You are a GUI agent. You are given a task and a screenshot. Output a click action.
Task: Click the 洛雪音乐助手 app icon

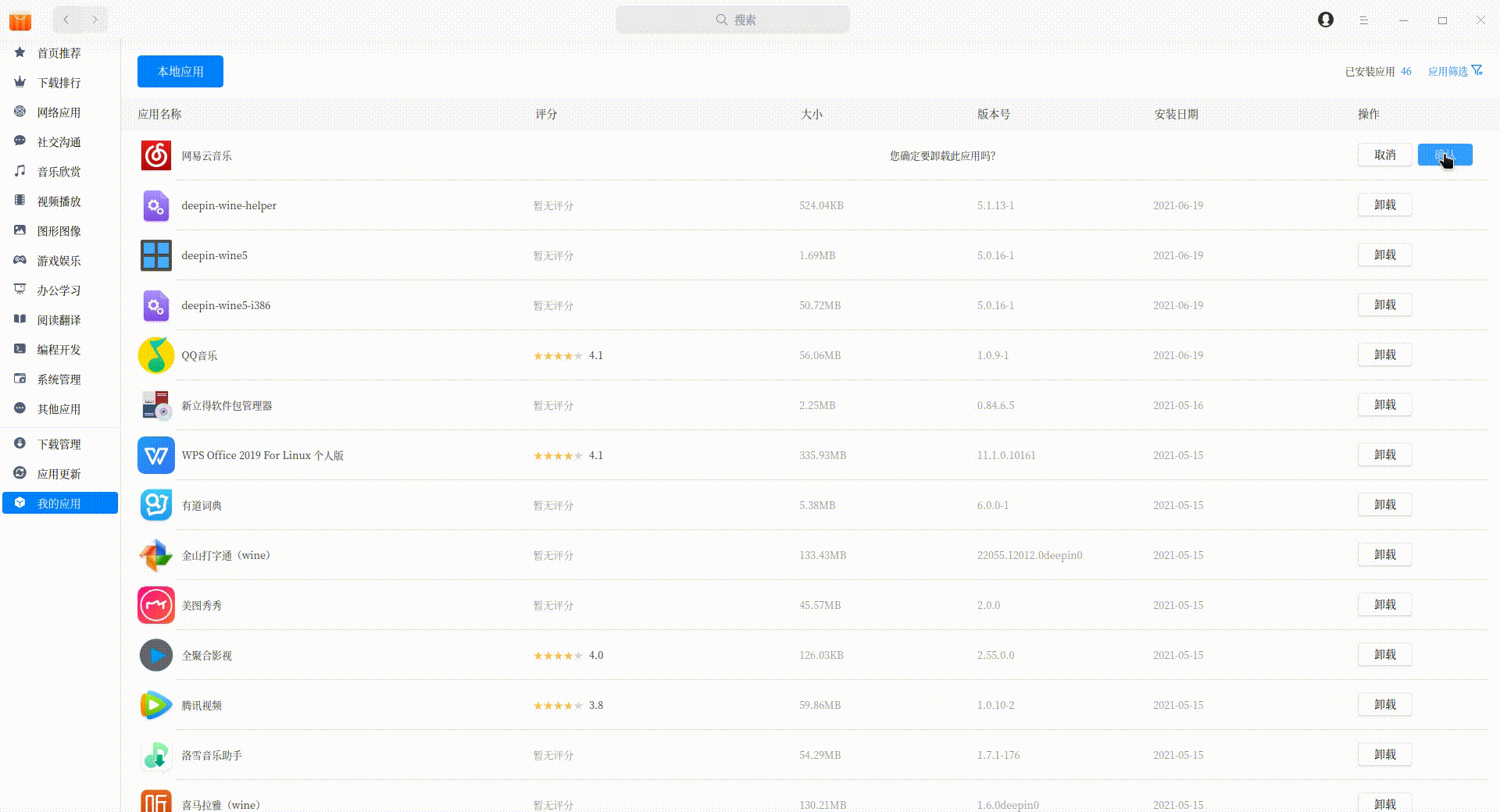pos(156,755)
